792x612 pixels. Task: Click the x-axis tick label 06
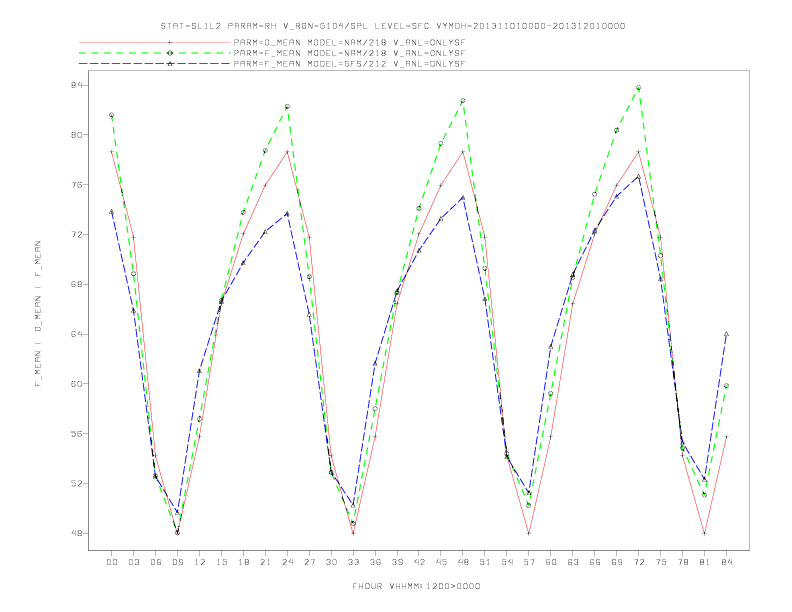coord(156,562)
